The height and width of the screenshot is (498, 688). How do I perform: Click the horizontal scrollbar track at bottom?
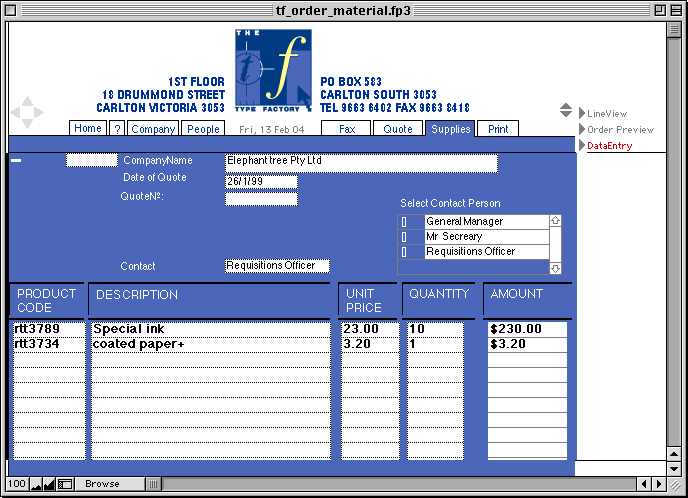pos(400,484)
